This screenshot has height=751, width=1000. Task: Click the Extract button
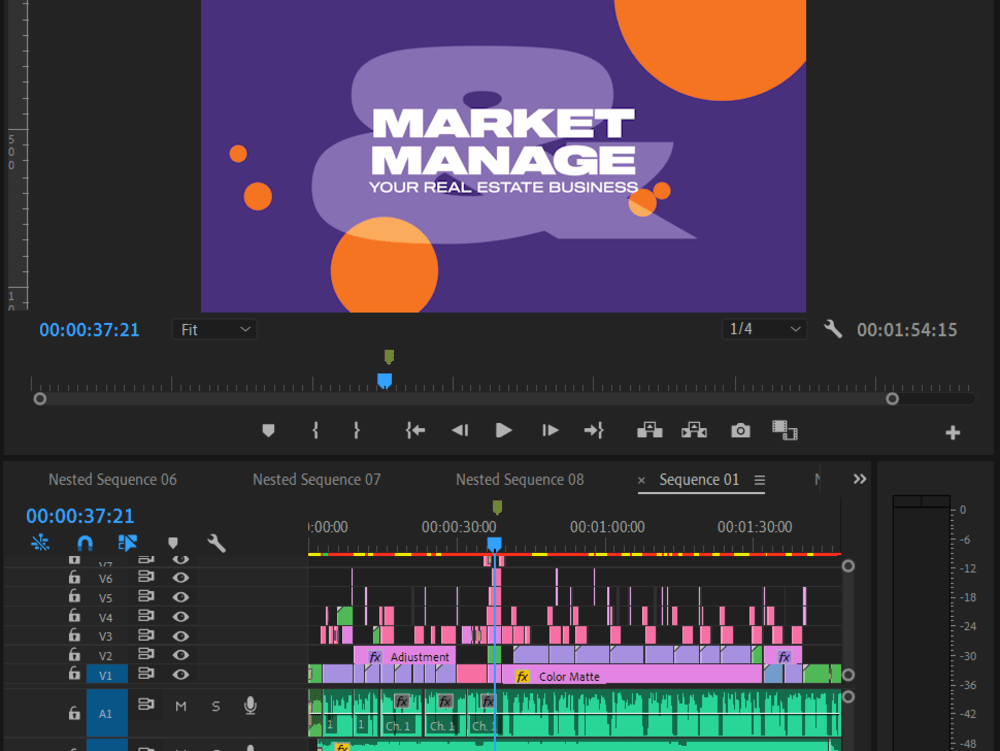[694, 431]
